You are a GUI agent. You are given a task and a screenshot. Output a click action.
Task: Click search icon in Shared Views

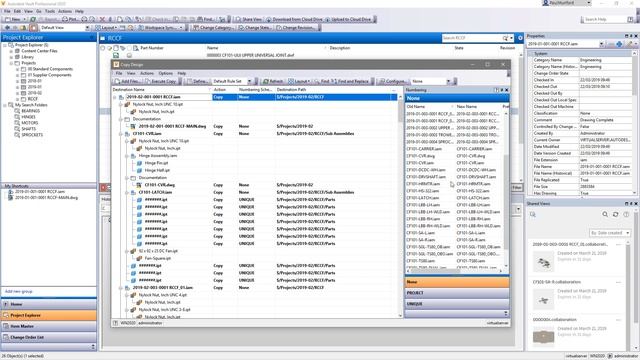(x=605, y=214)
